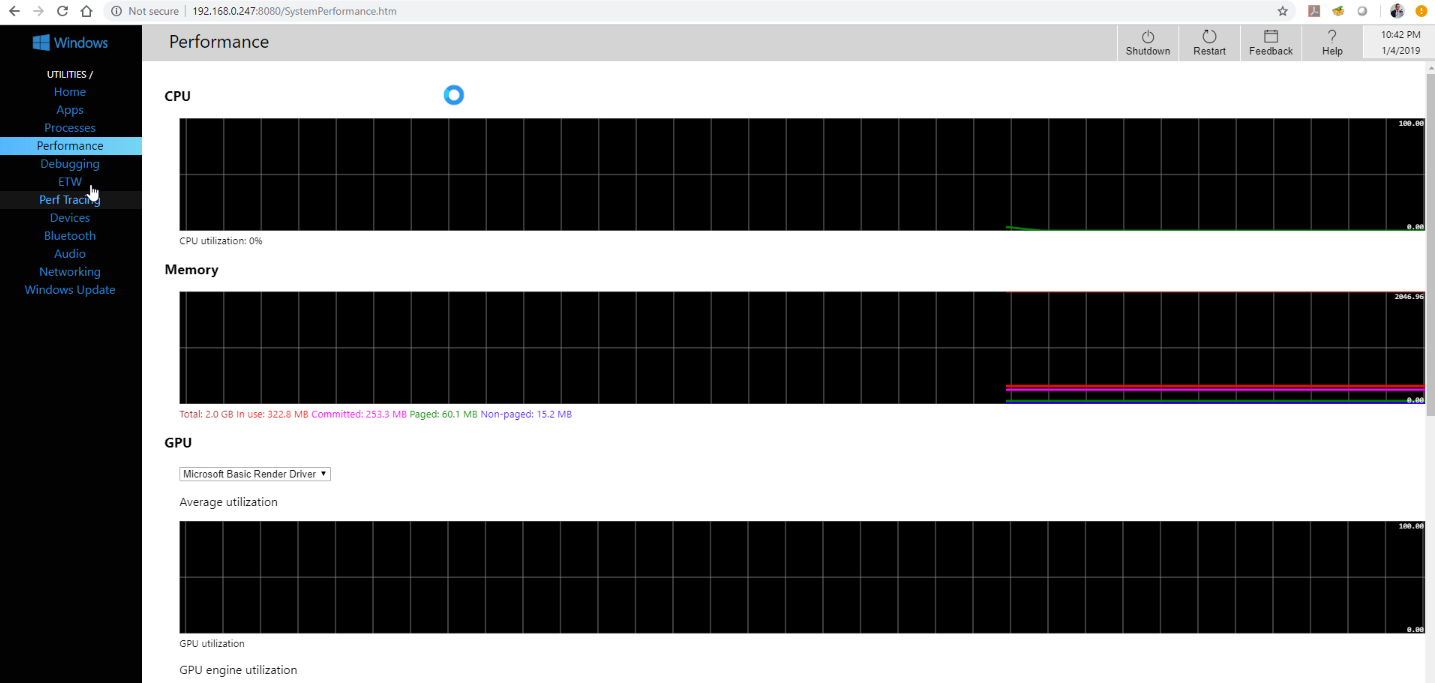
Task: Click the browser forward arrow
Action: (x=38, y=11)
